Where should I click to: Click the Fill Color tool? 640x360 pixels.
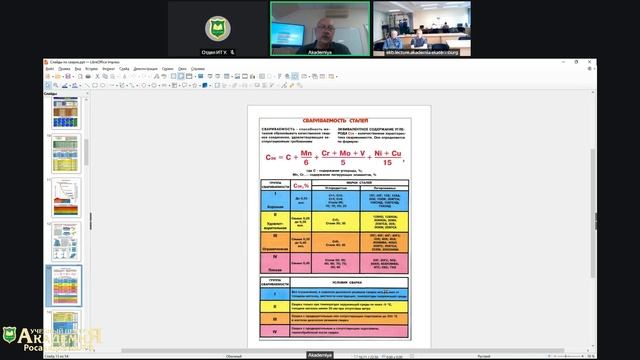point(74,85)
